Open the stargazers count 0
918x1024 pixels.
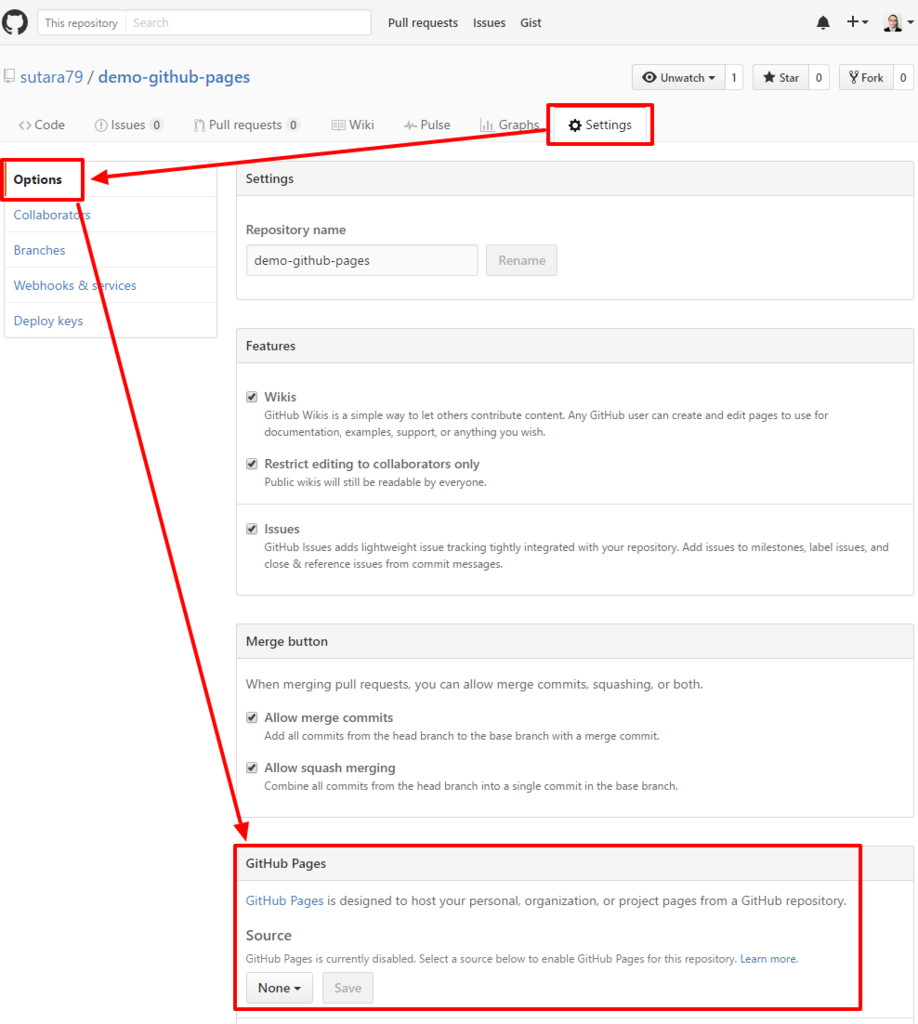819,78
